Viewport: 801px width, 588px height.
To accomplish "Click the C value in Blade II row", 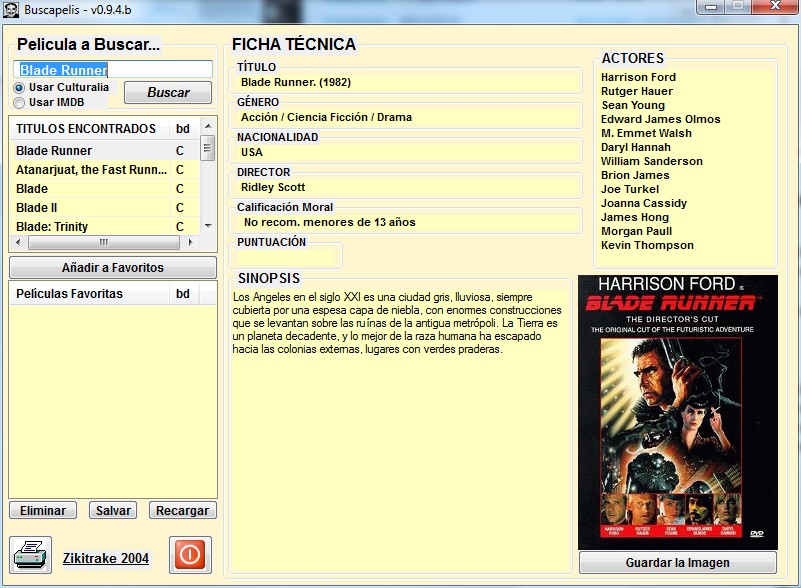I will [x=180, y=208].
